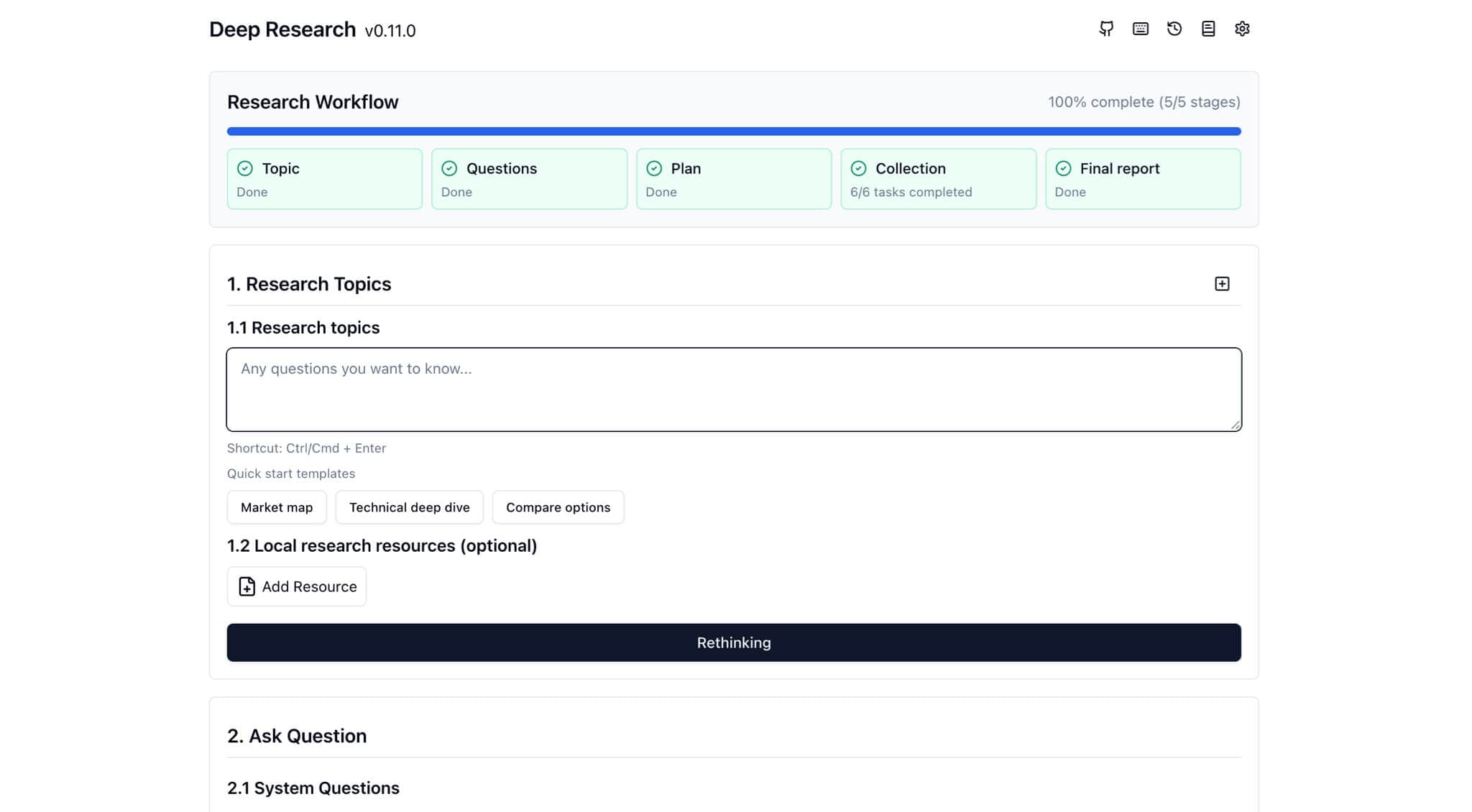This screenshot has height=812, width=1472.
Task: Click the blue workflow progress bar
Action: click(x=733, y=132)
